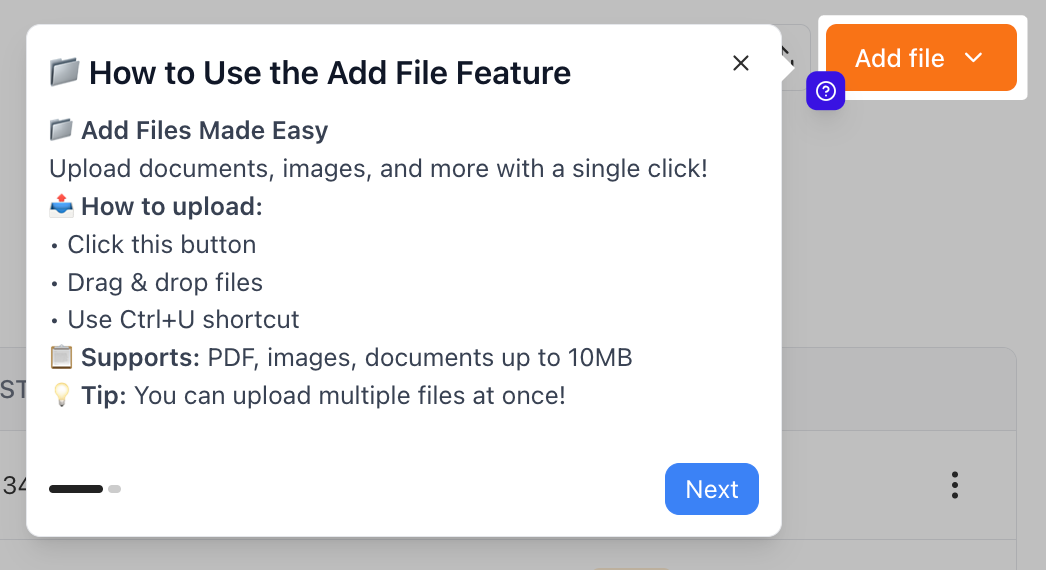The width and height of the screenshot is (1046, 570).
Task: Go to the Next tour step
Action: (x=711, y=489)
